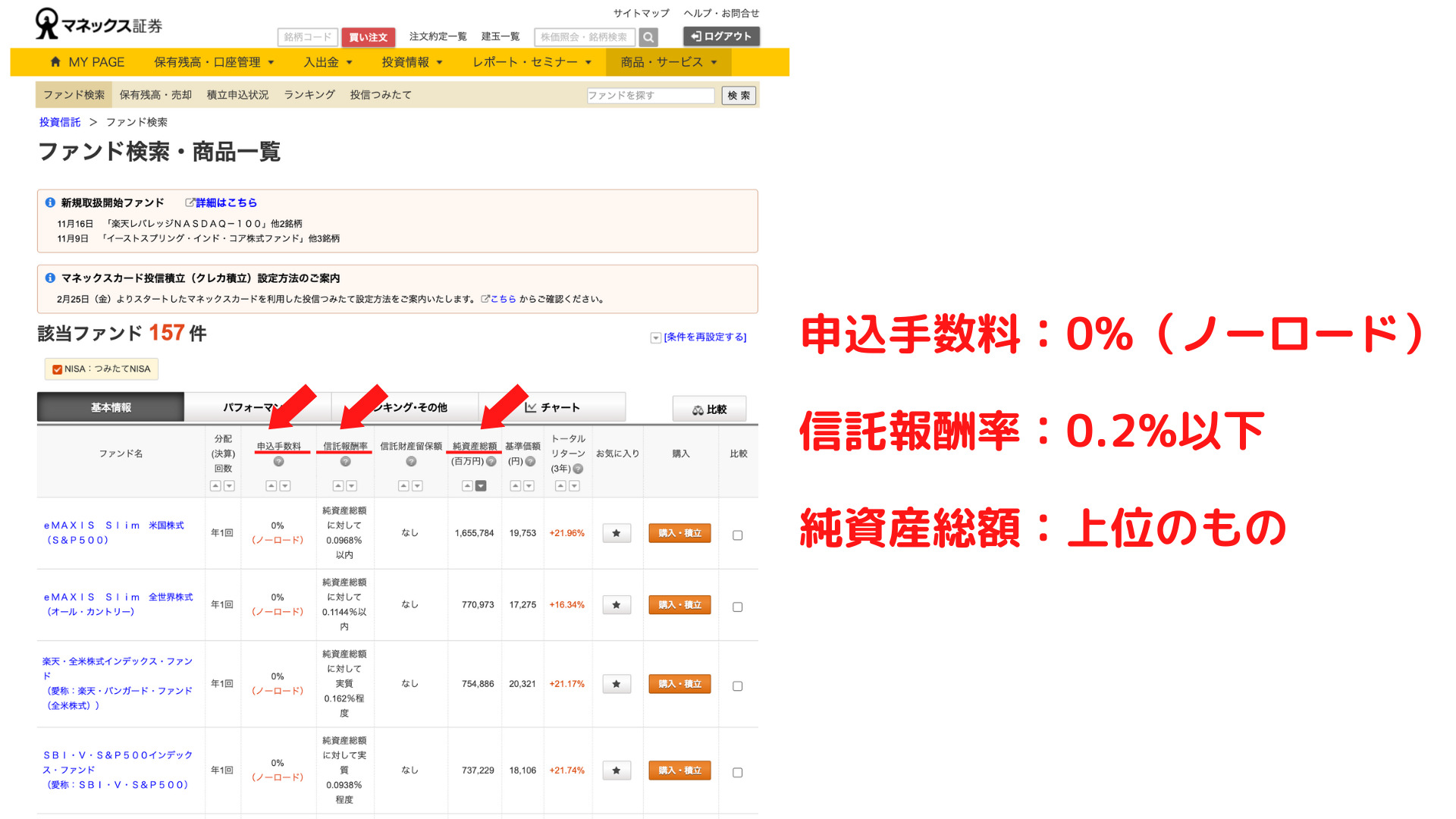
Task: Uncheck the NISA：つみたてNISA filter
Action: [57, 369]
